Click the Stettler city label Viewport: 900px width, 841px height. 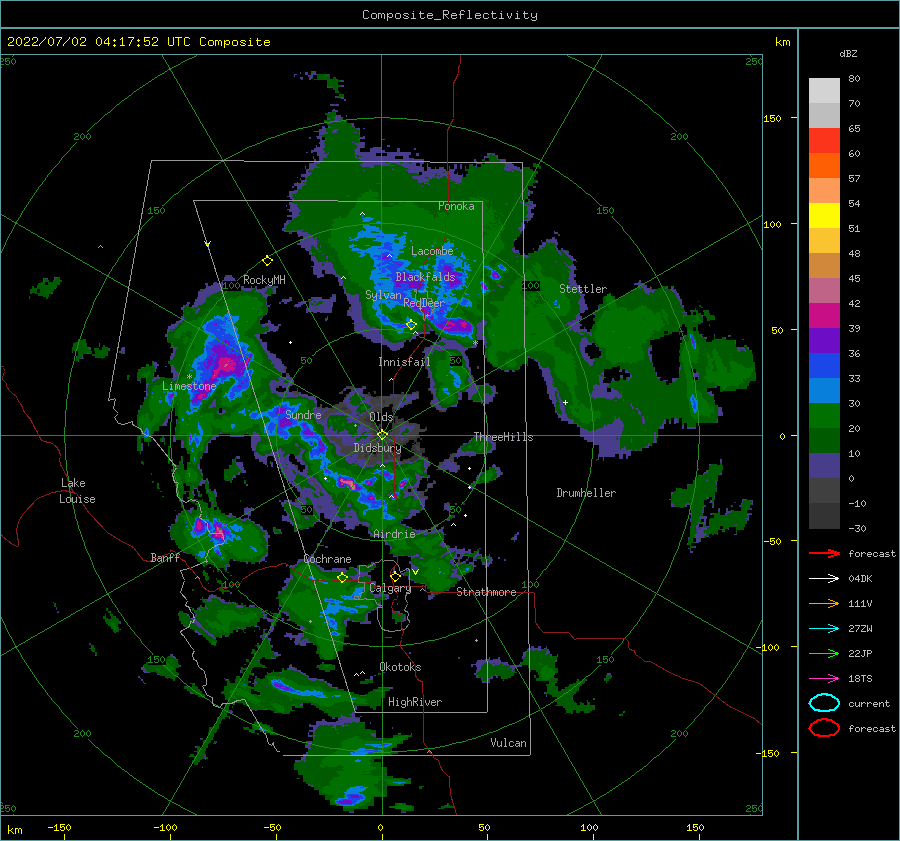[583, 289]
